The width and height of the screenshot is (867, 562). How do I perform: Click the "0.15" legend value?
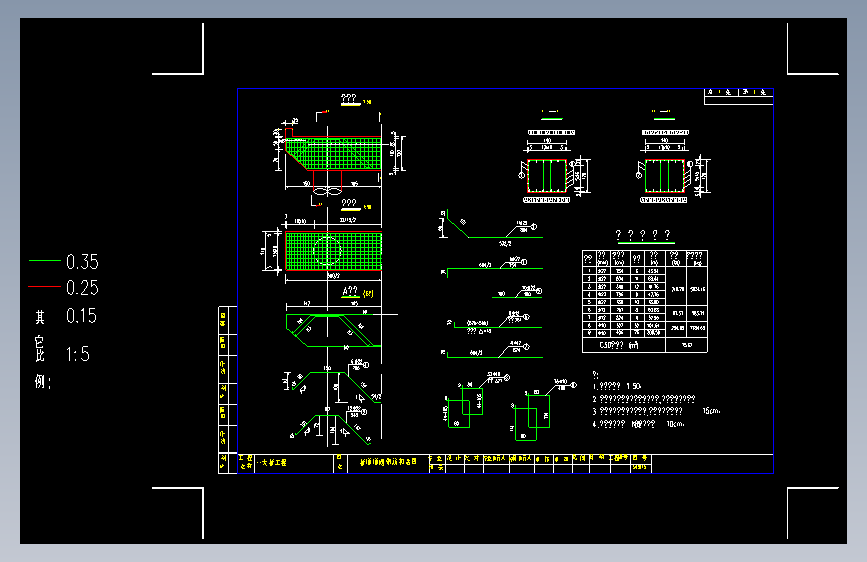pos(81,316)
